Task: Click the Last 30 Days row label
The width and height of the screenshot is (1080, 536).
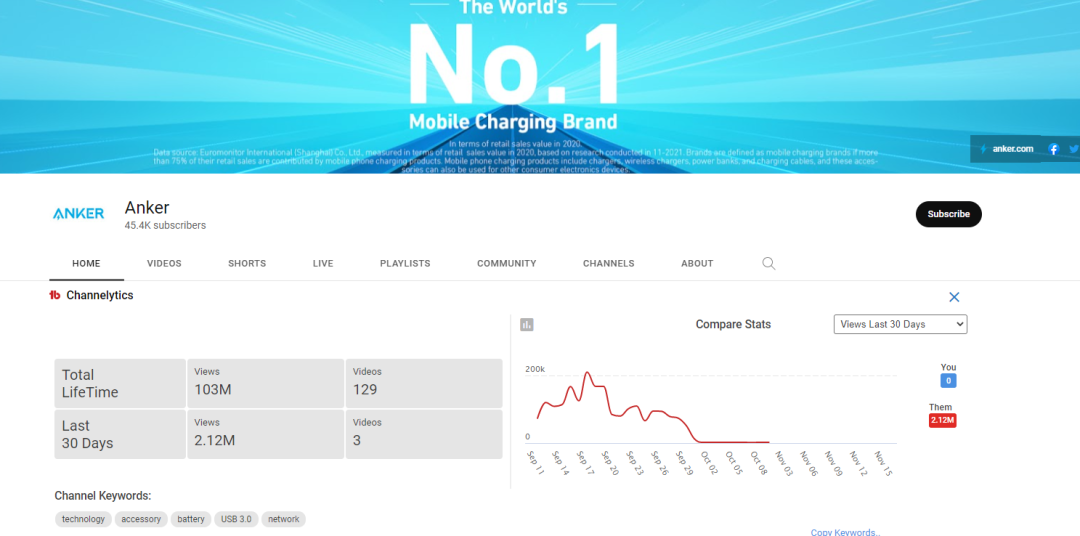Action: (x=120, y=434)
